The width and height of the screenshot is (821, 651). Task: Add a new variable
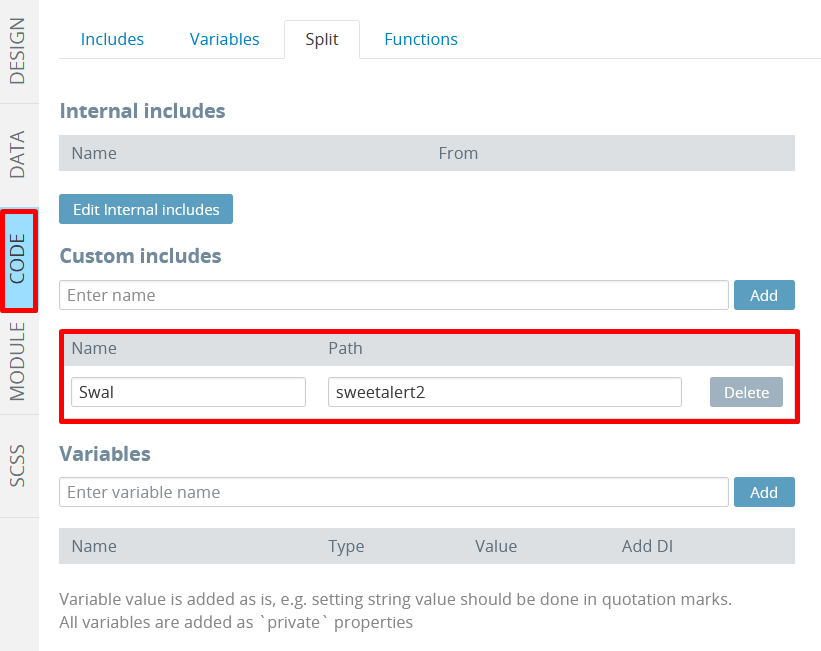click(764, 492)
